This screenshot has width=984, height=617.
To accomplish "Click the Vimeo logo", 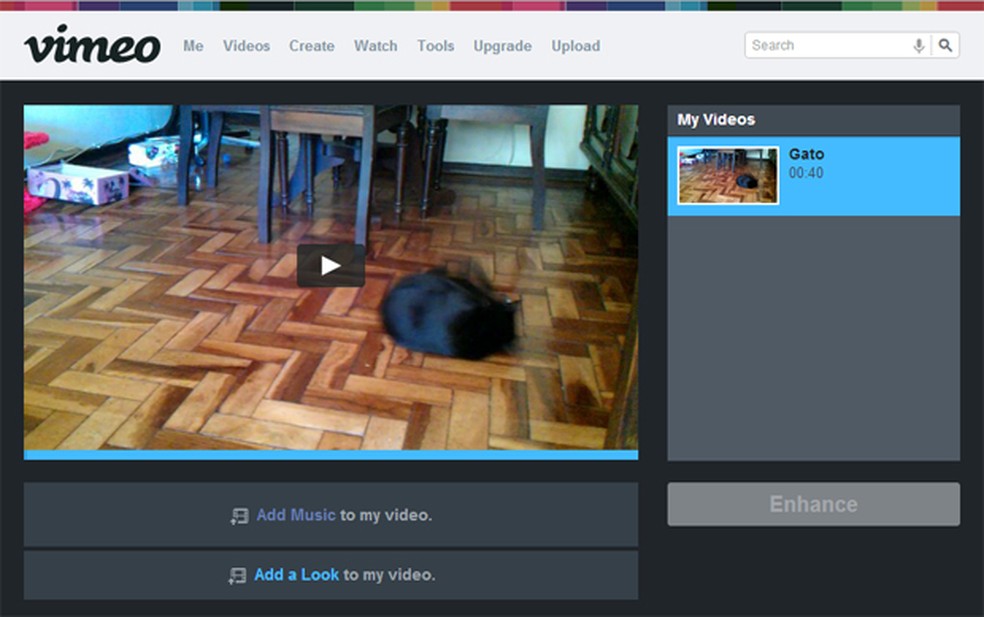I will [x=92, y=46].
